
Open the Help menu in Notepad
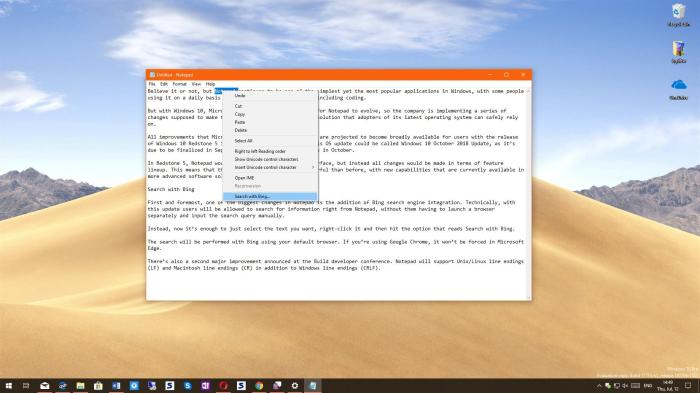click(210, 84)
